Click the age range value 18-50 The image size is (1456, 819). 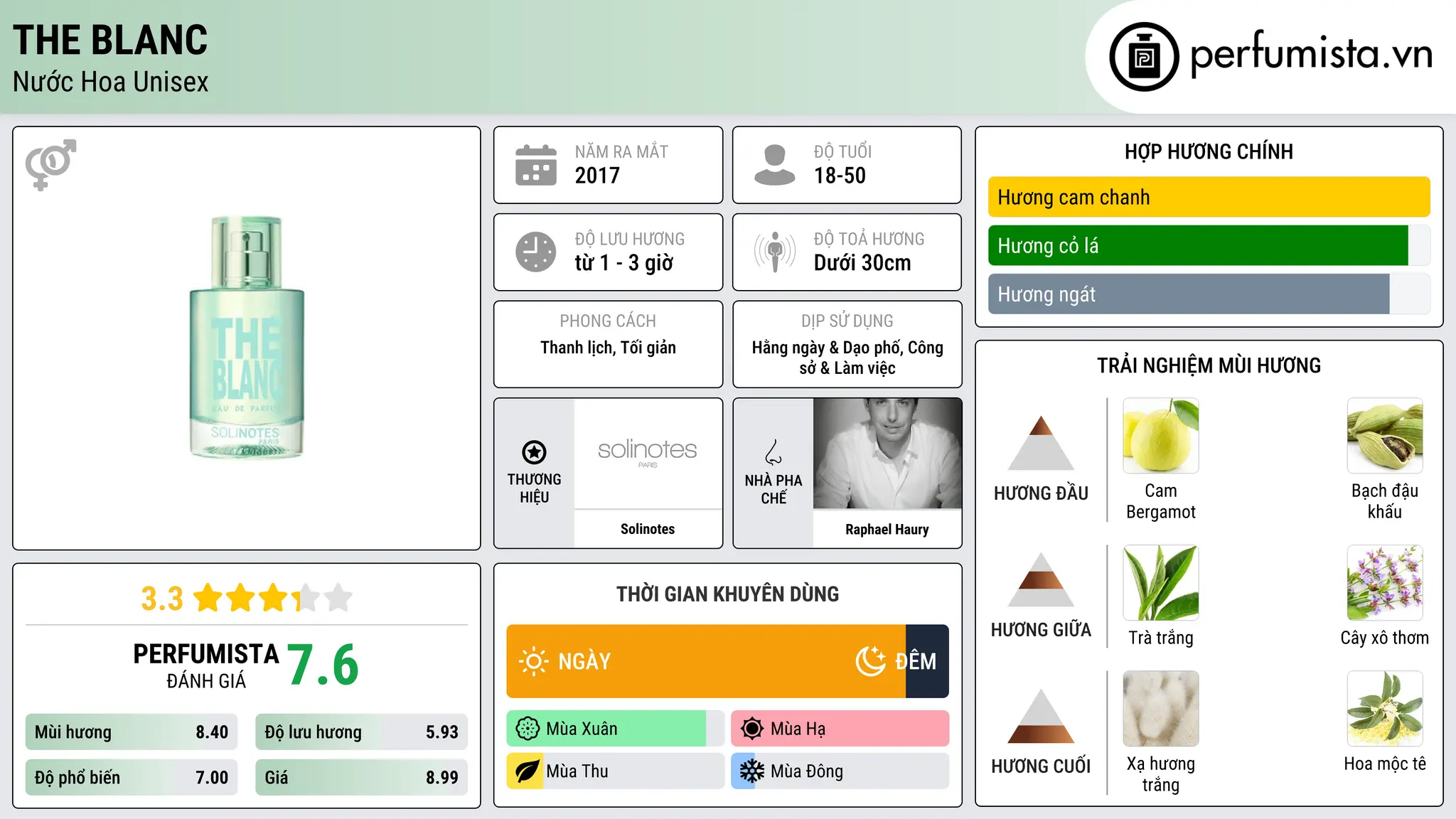coord(840,176)
